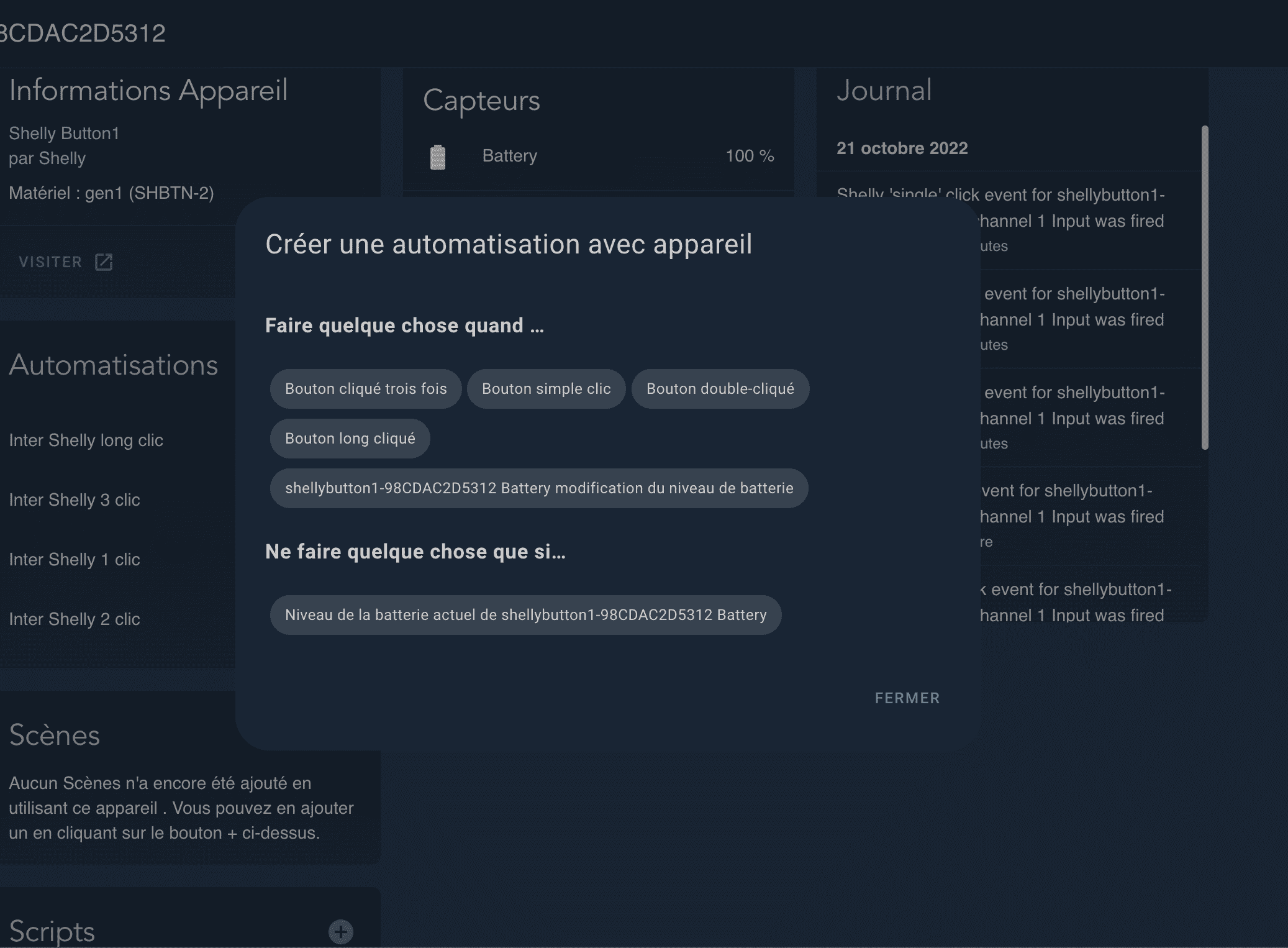1288x948 pixels.
Task: Choose the 'Bouton simple clic' trigger
Action: 546,389
